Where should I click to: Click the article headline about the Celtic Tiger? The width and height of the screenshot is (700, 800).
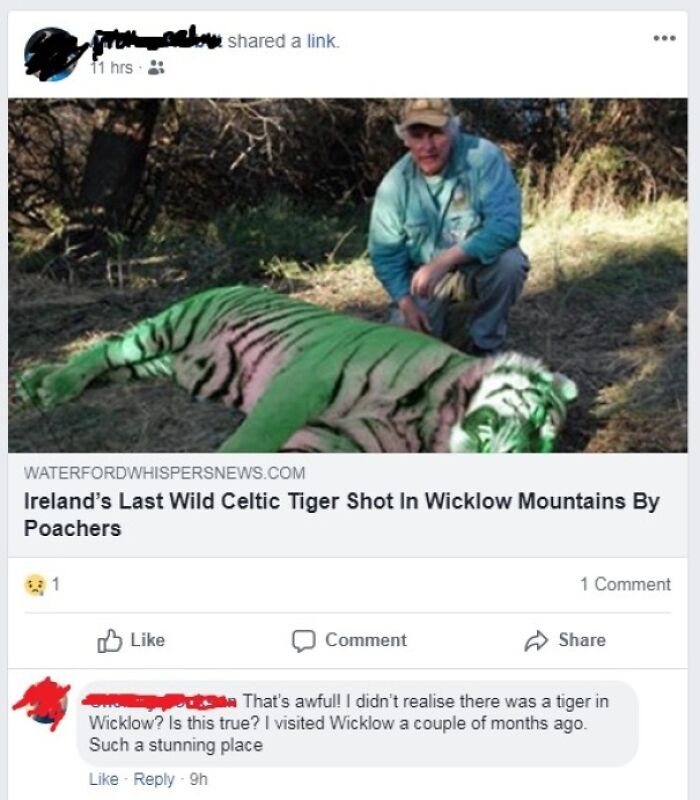click(339, 505)
